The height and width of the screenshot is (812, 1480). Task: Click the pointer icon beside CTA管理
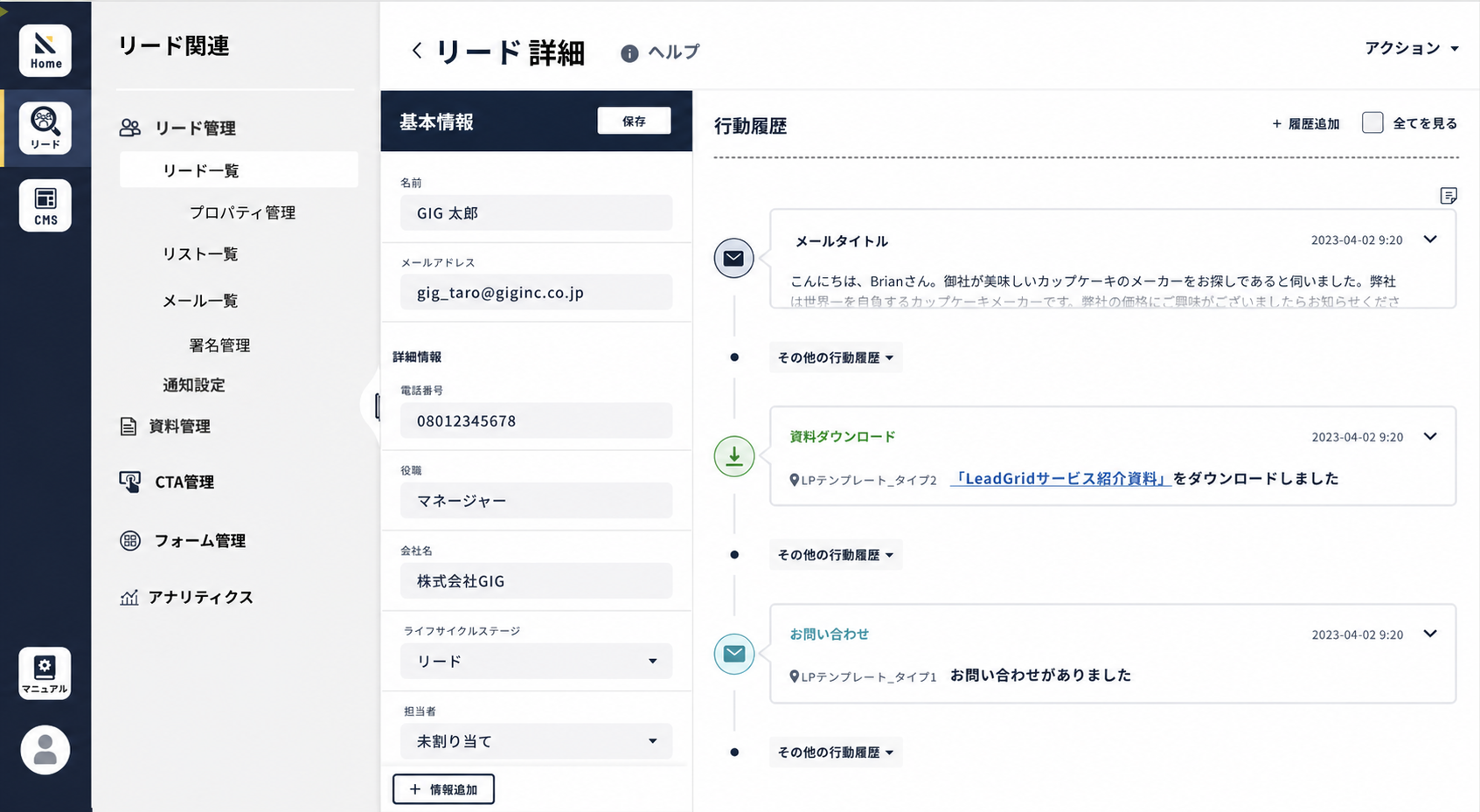[x=130, y=482]
